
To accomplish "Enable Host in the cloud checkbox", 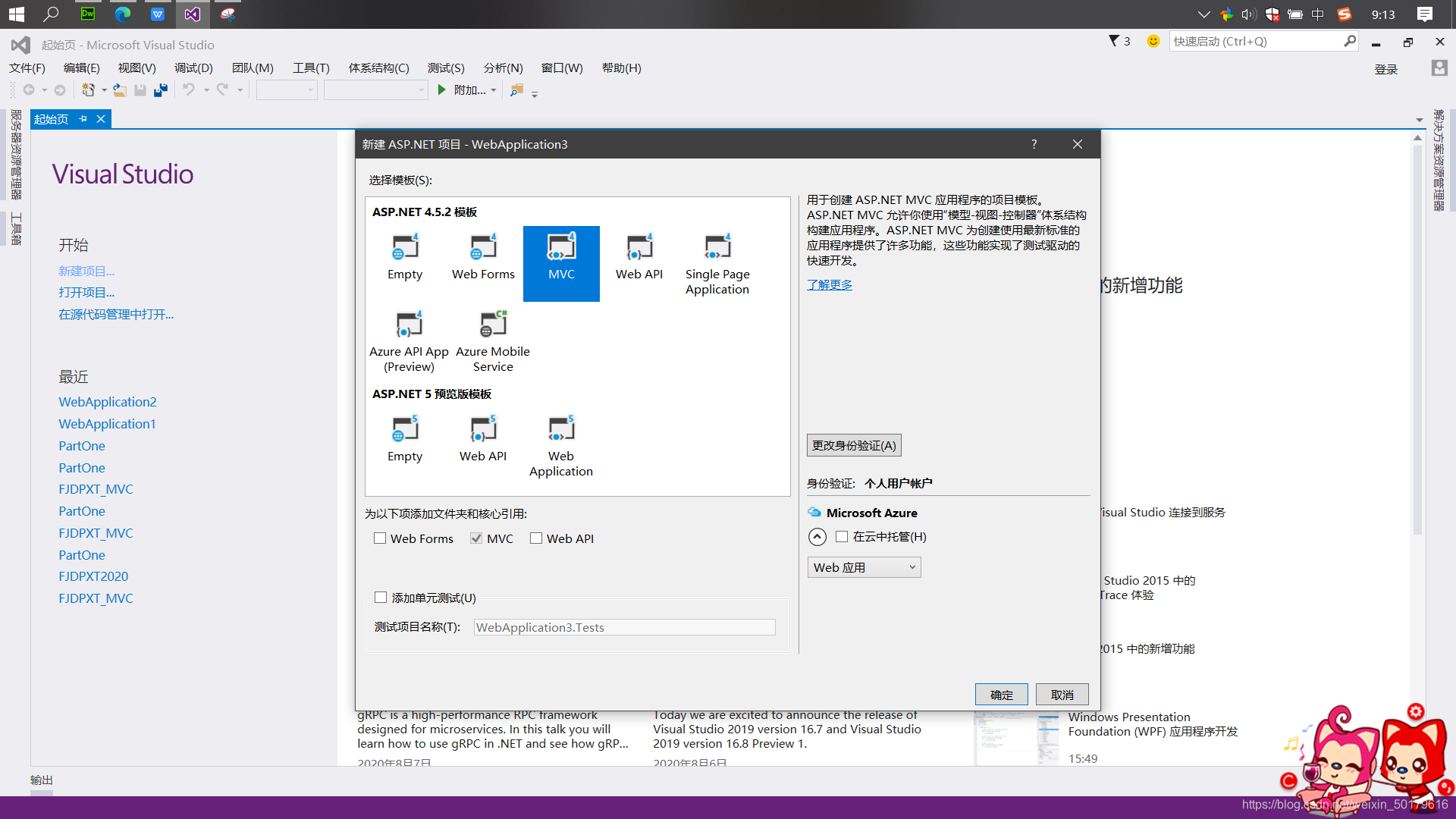I will click(842, 537).
